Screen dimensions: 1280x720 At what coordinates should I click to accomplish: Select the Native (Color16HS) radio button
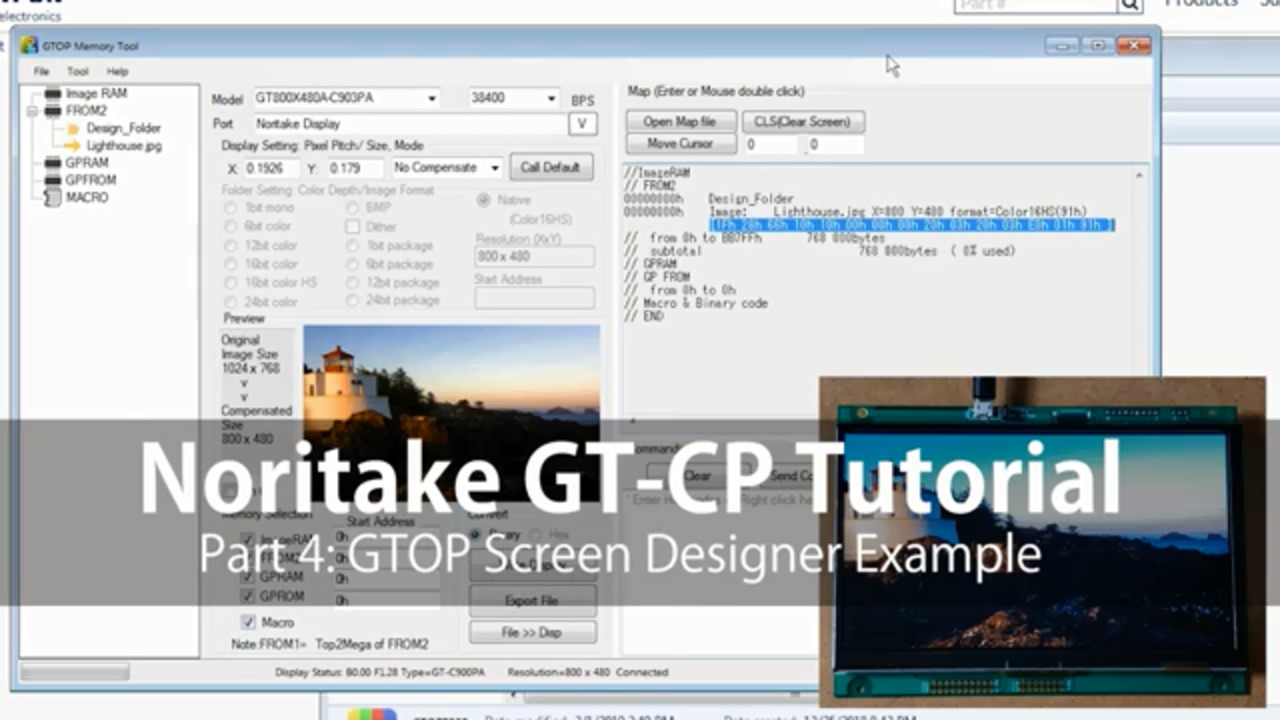pos(484,200)
